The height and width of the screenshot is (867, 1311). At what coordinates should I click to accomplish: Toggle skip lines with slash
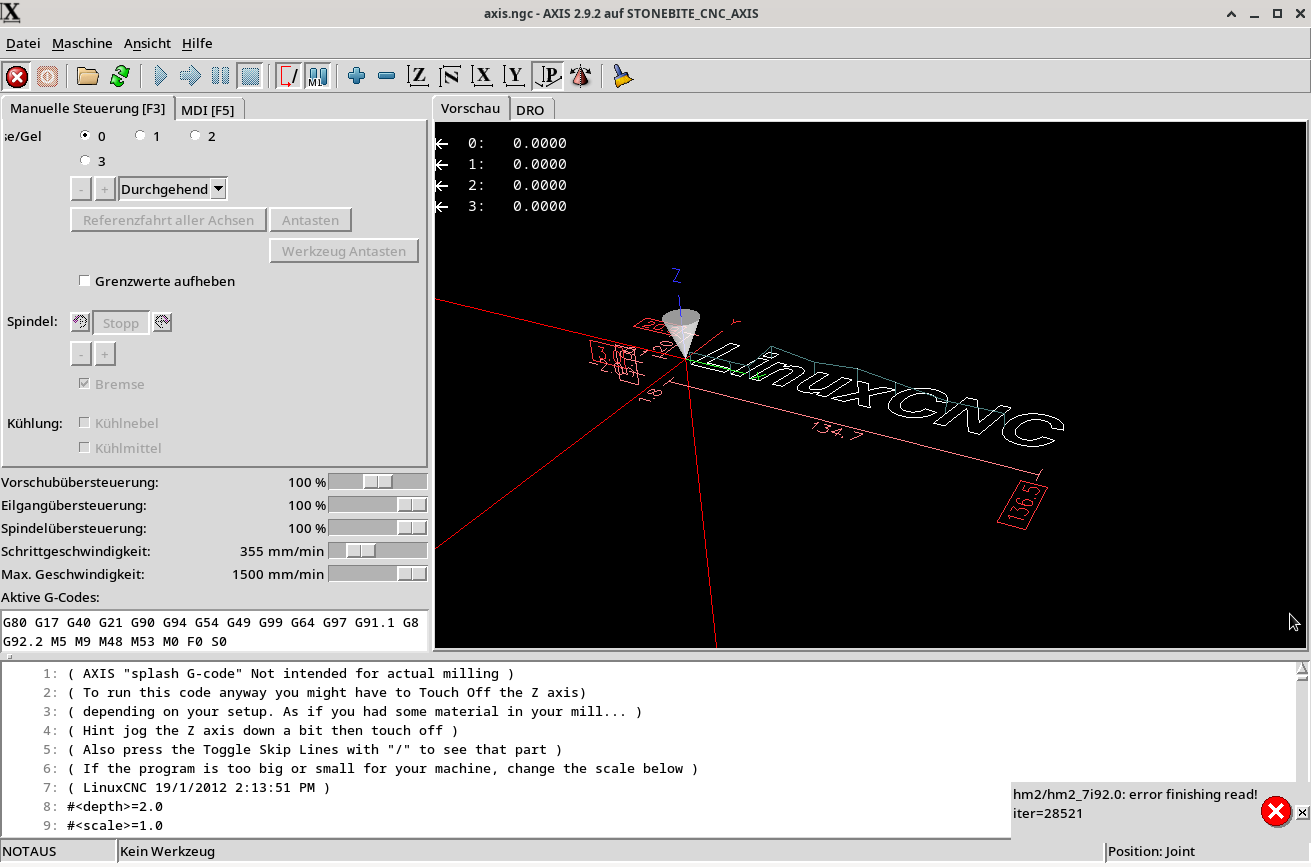[288, 76]
